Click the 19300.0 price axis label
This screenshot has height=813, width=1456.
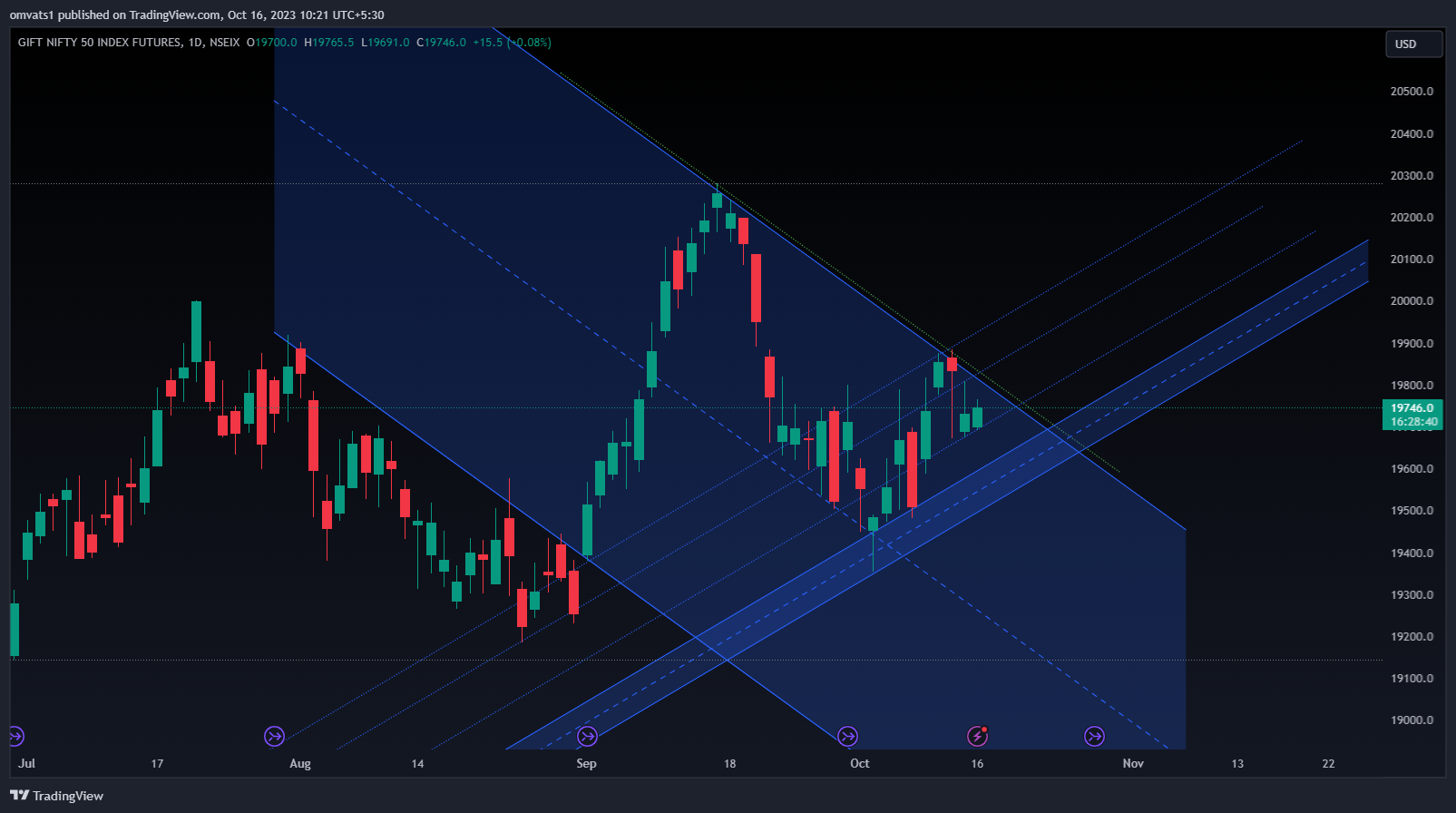pos(1412,595)
